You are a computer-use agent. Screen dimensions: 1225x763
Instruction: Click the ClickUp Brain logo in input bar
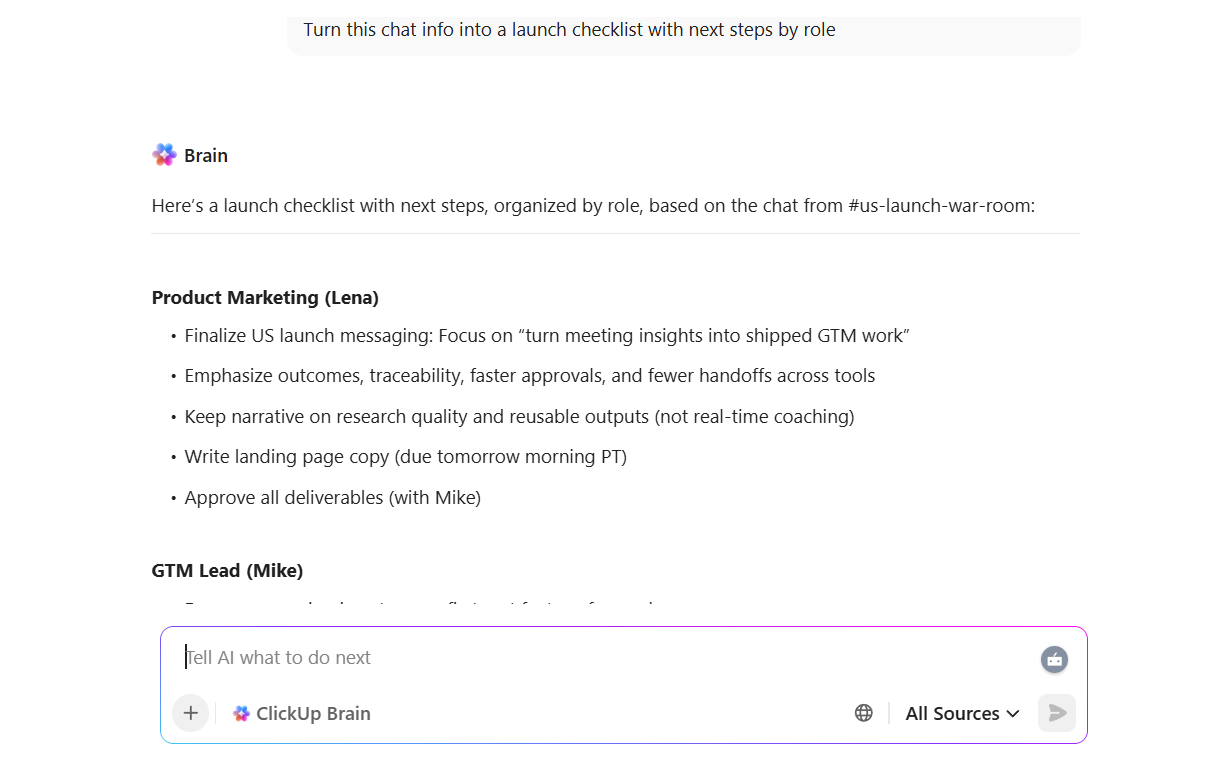click(241, 714)
